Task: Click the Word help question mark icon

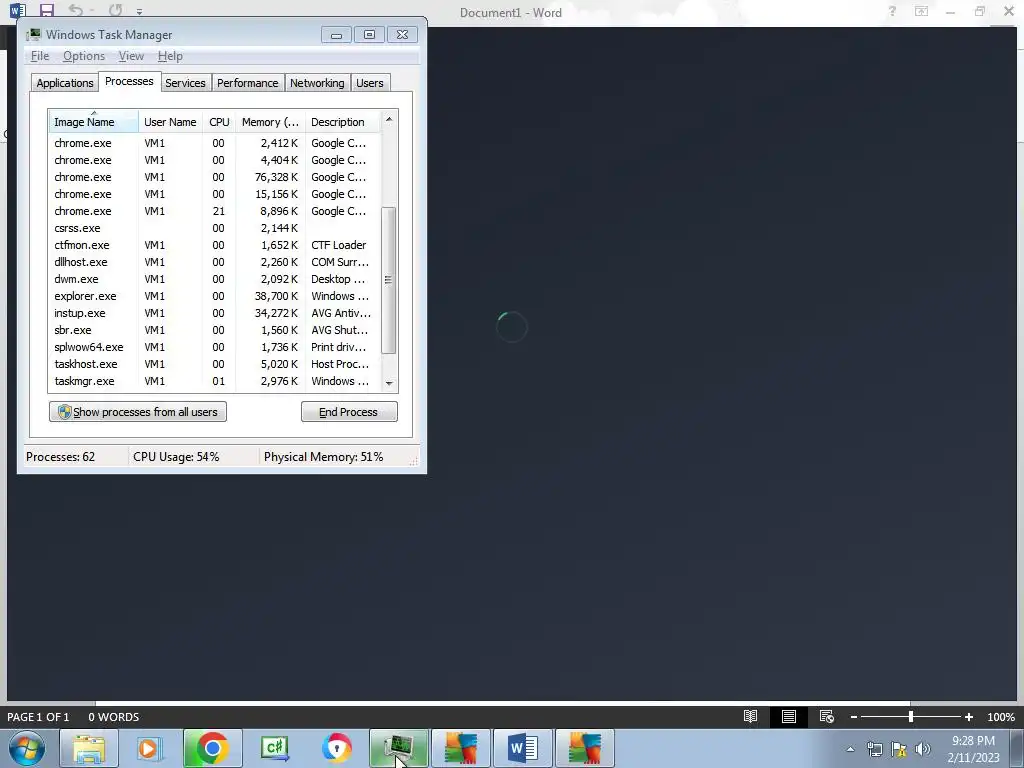Action: [892, 11]
